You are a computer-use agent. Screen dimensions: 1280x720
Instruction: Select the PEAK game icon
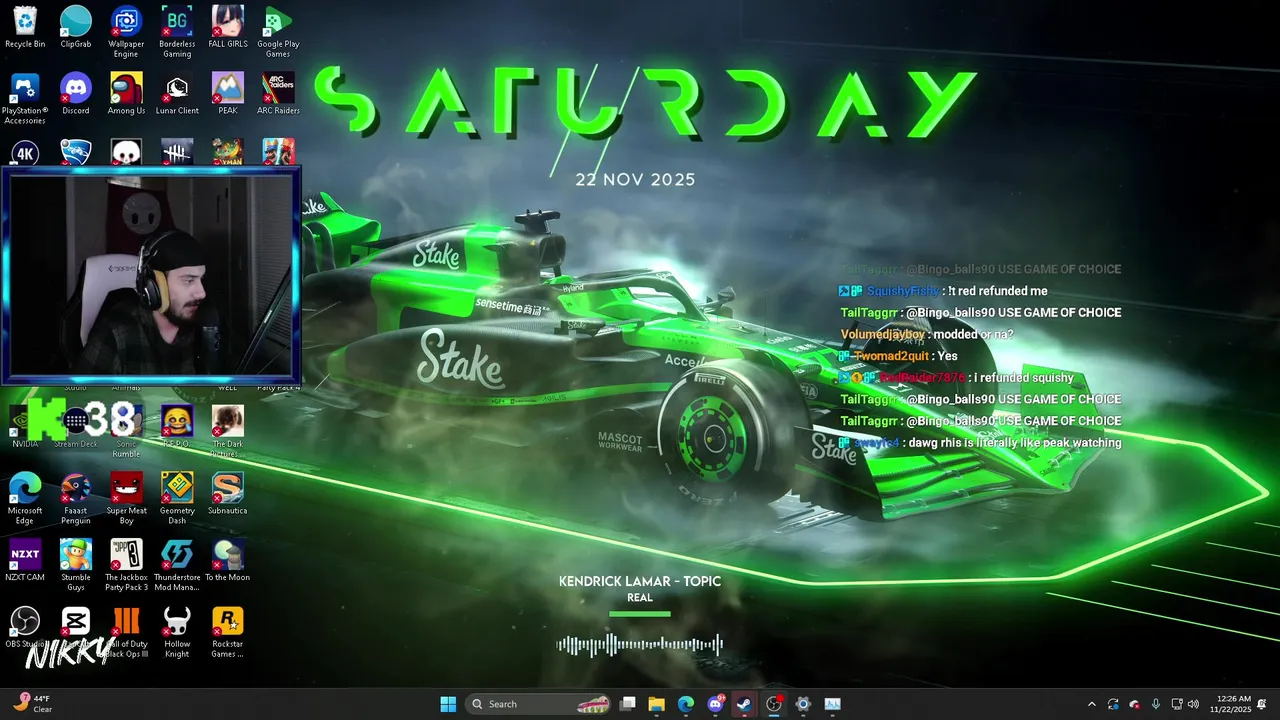pyautogui.click(x=228, y=94)
